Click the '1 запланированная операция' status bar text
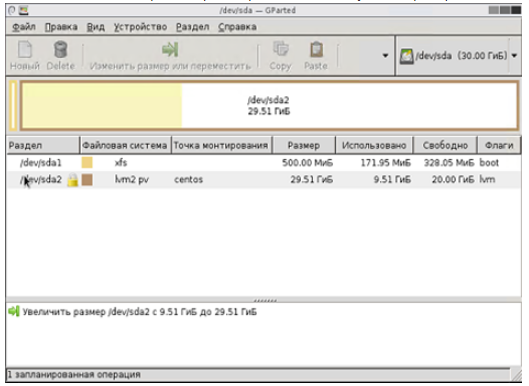 pyautogui.click(x=74, y=375)
